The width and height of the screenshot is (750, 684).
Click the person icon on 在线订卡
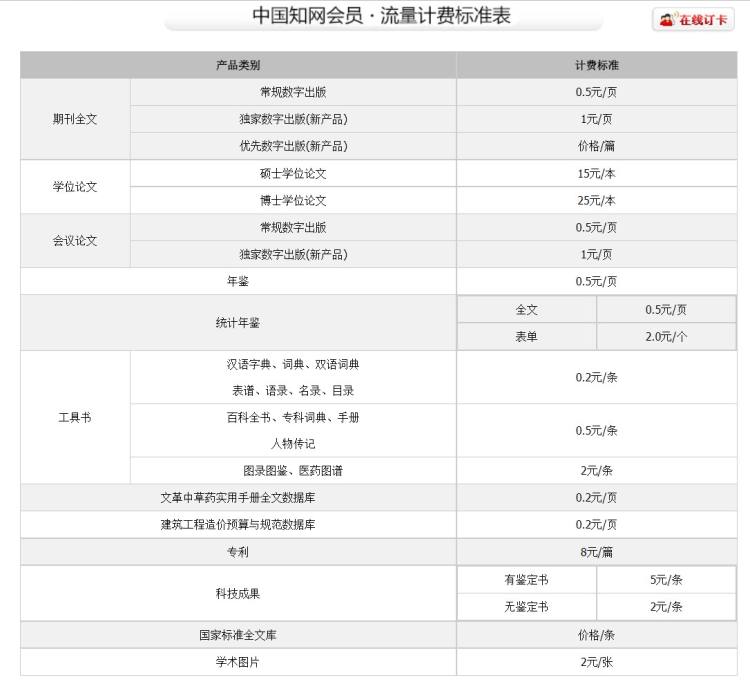667,20
